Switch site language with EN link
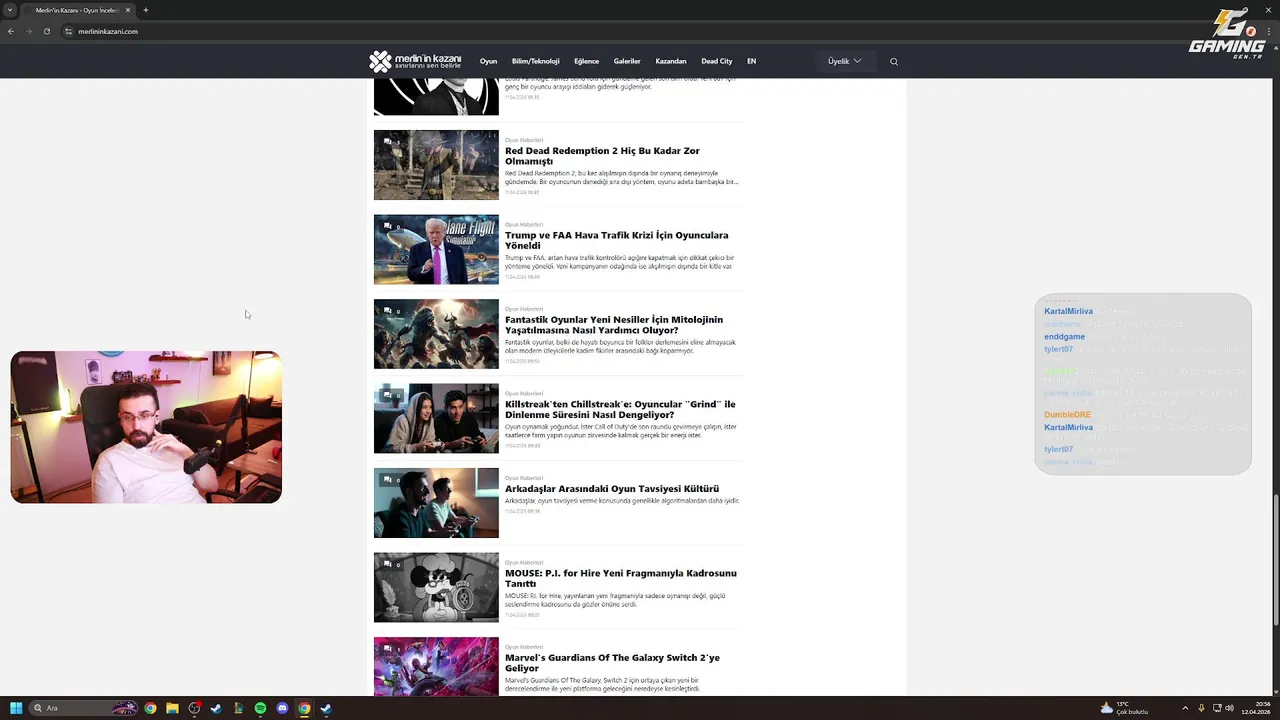 [x=752, y=61]
